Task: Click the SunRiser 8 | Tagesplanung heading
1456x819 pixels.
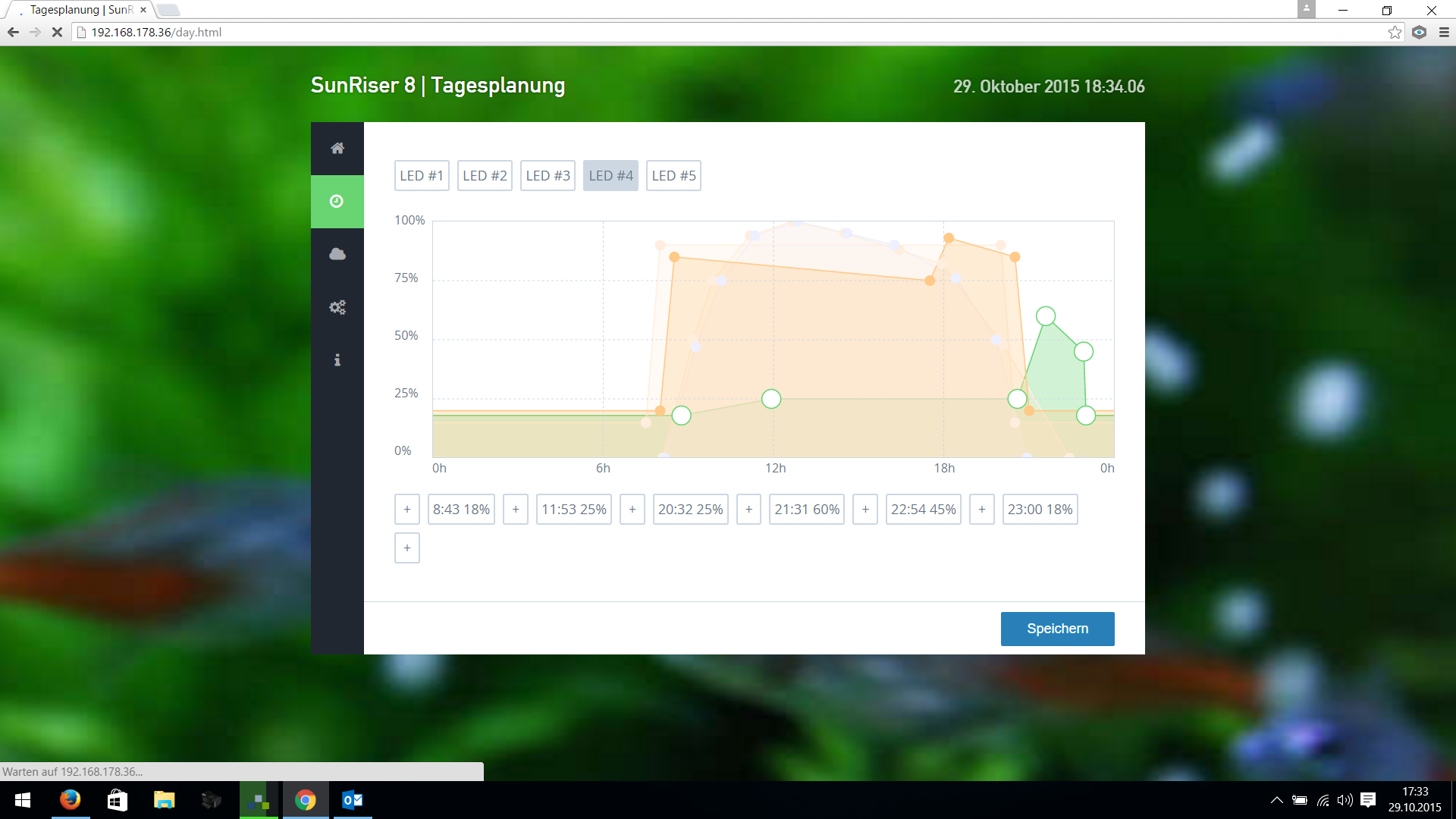Action: coord(438,85)
